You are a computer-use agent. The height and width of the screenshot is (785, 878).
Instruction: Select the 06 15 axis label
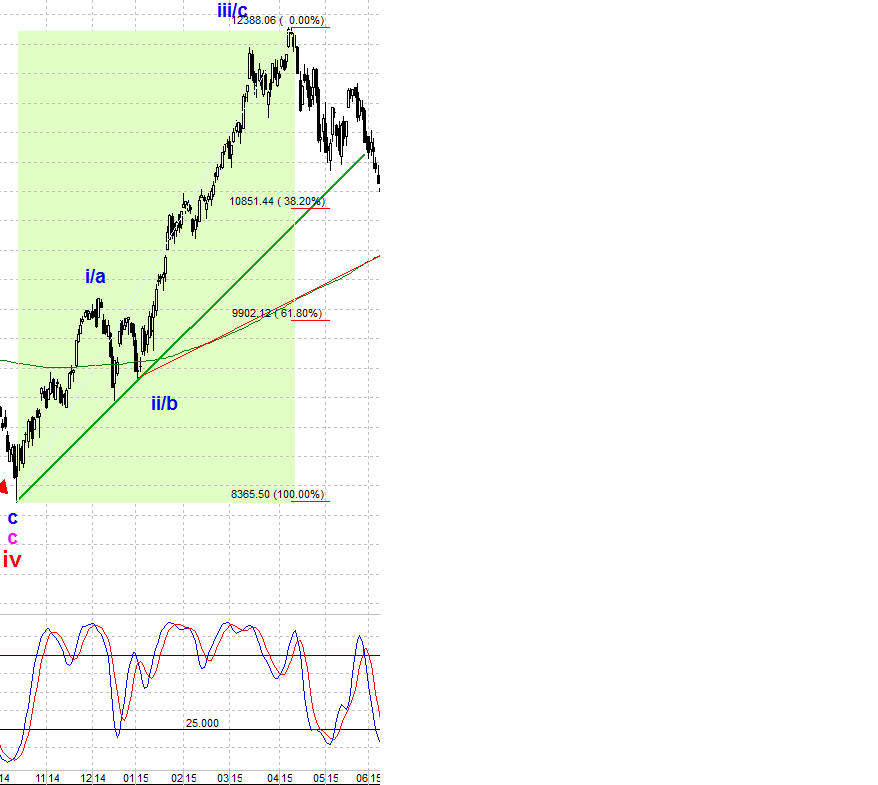click(366, 776)
